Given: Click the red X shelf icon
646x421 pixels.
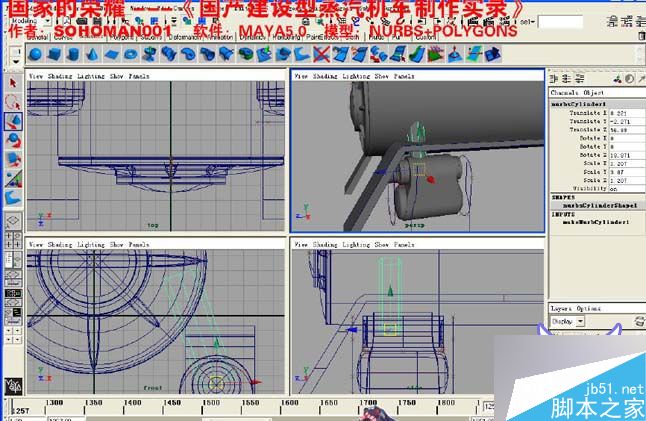Looking at the screenshot, I should (x=321, y=54).
